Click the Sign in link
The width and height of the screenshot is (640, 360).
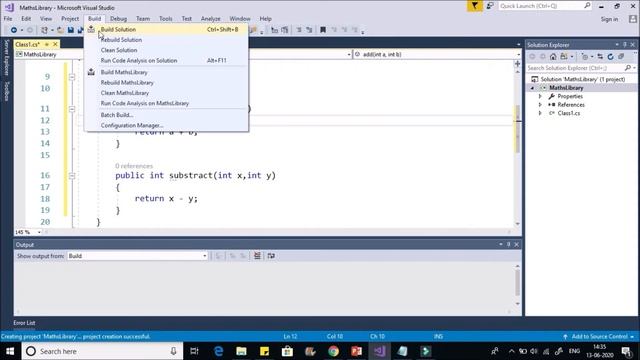point(609,19)
